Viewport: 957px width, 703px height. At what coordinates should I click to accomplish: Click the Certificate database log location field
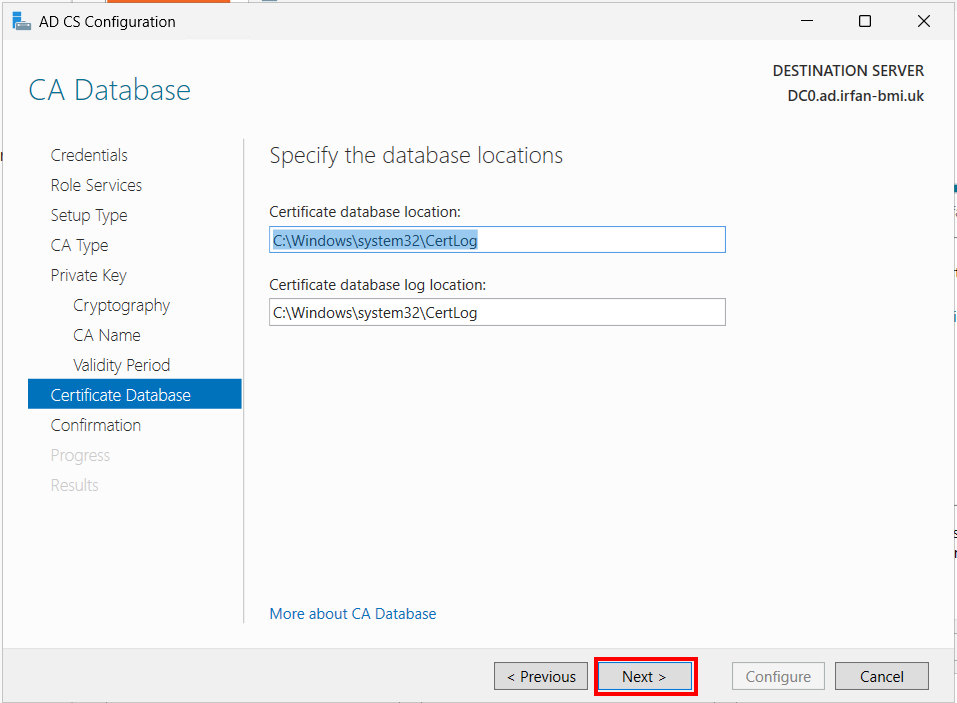497,312
